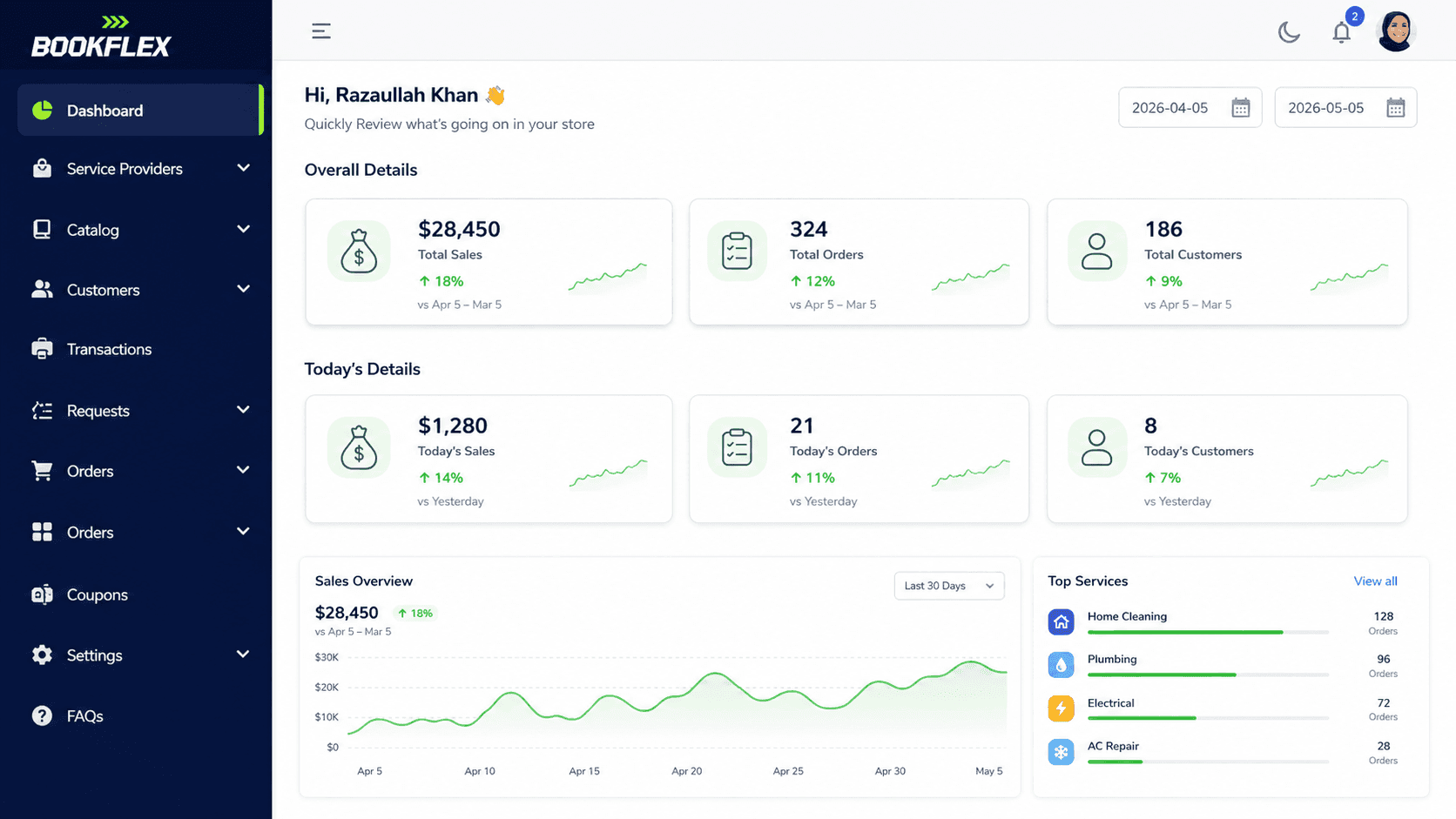The height and width of the screenshot is (819, 1456).
Task: Open the user profile avatar
Action: point(1396,32)
